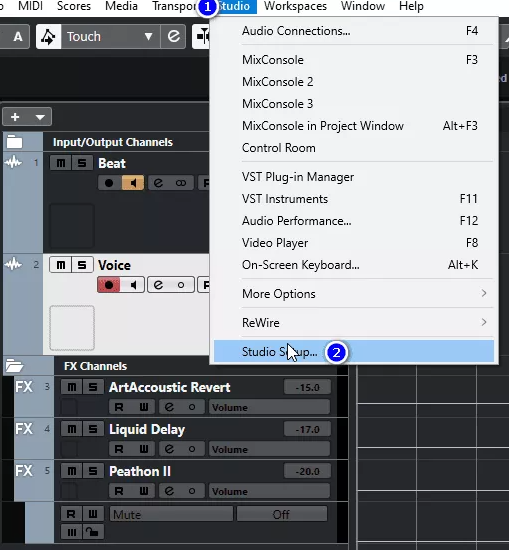Click Studio Setup menu item
Image resolution: width=509 pixels, height=550 pixels.
click(354, 351)
